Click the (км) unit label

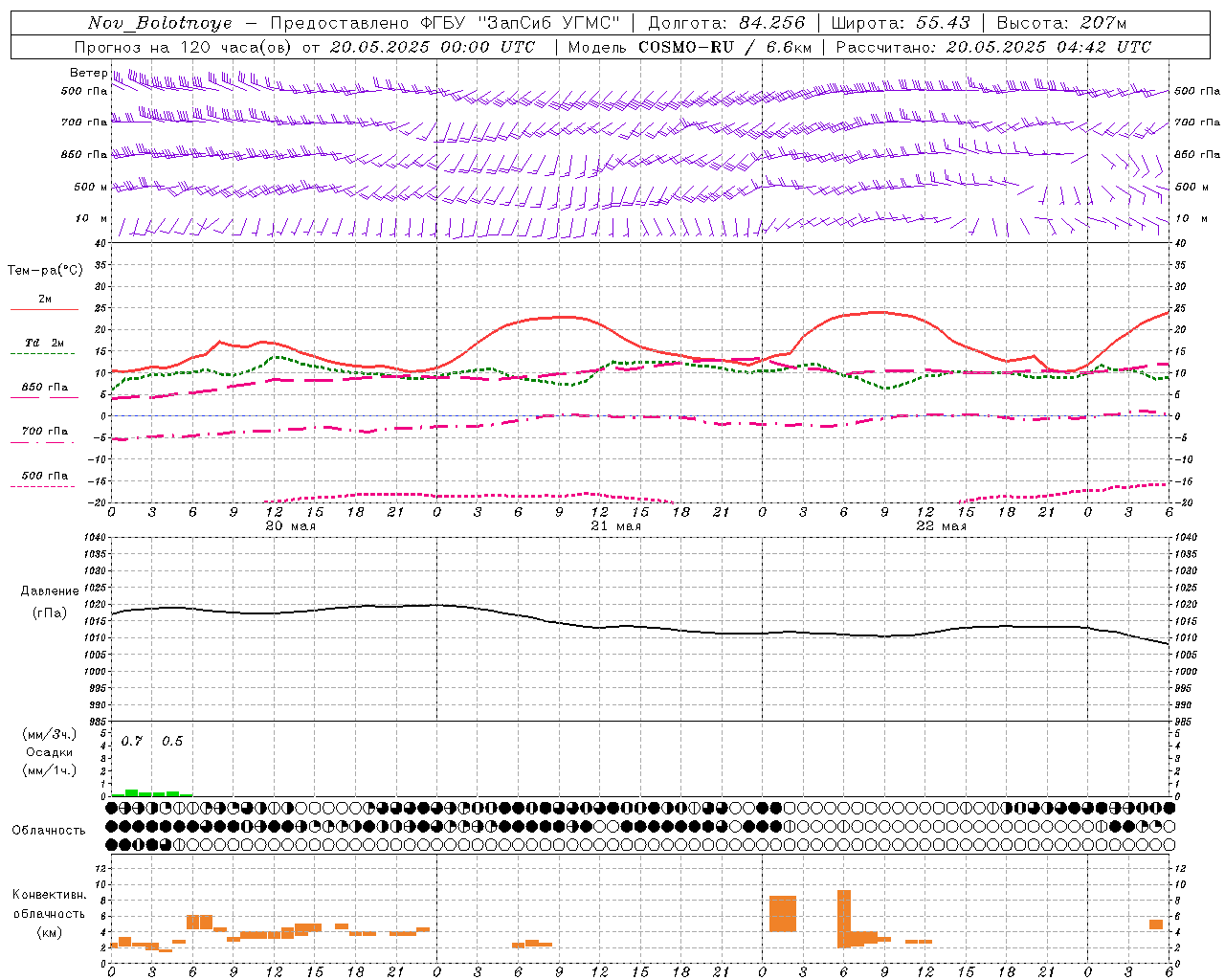[50, 932]
